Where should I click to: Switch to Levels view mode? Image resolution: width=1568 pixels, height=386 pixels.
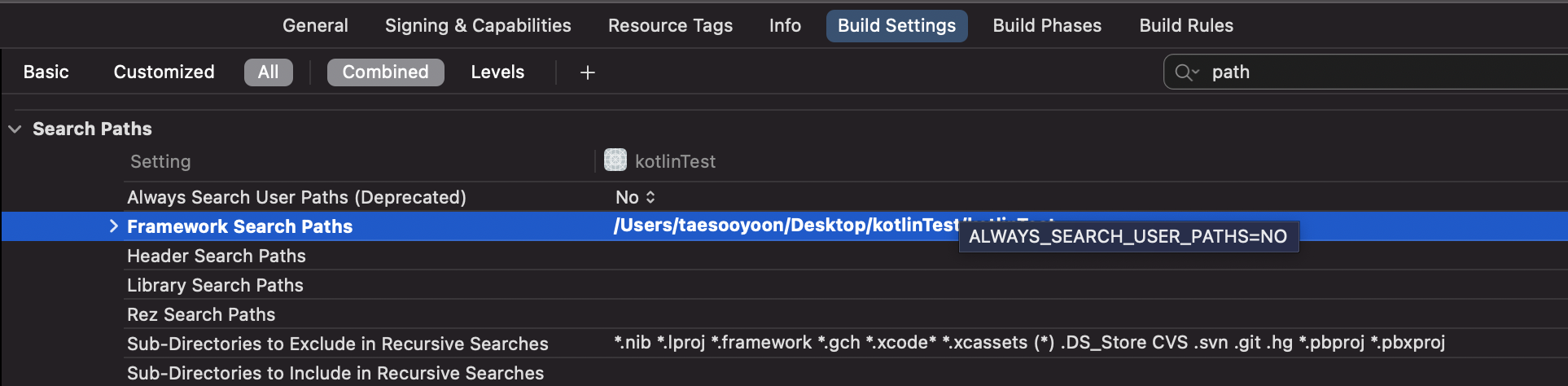[x=497, y=72]
